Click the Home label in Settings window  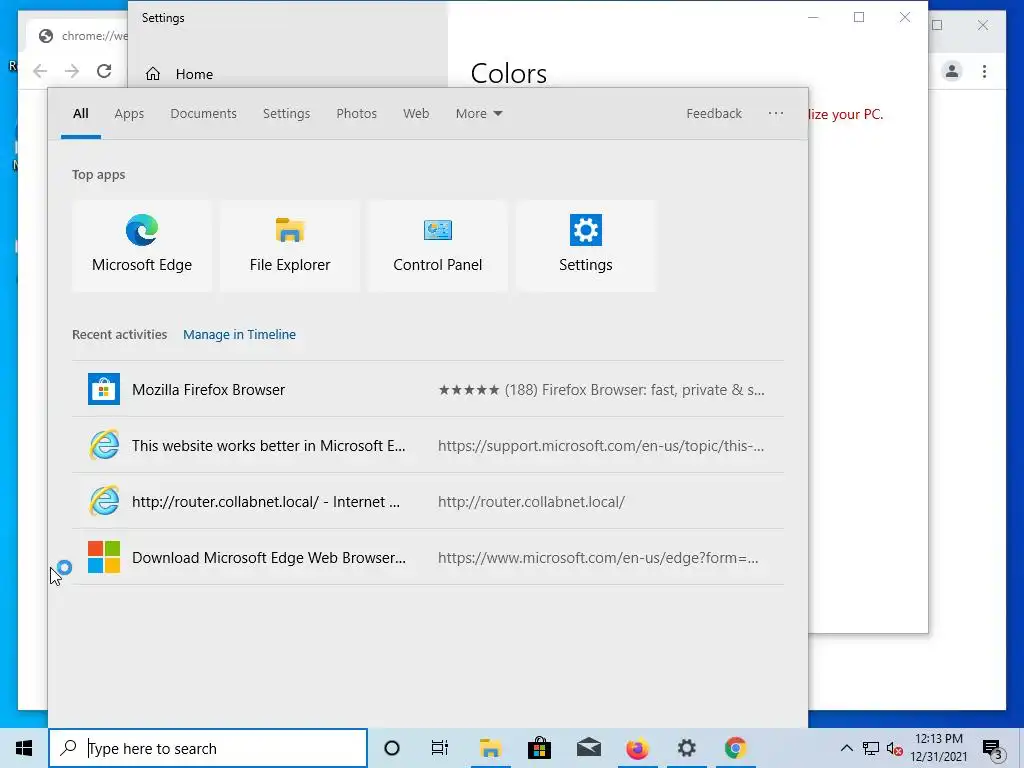(x=194, y=74)
